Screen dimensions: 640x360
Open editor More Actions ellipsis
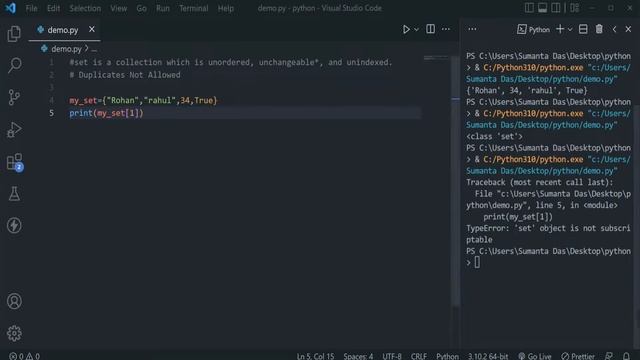(446, 29)
